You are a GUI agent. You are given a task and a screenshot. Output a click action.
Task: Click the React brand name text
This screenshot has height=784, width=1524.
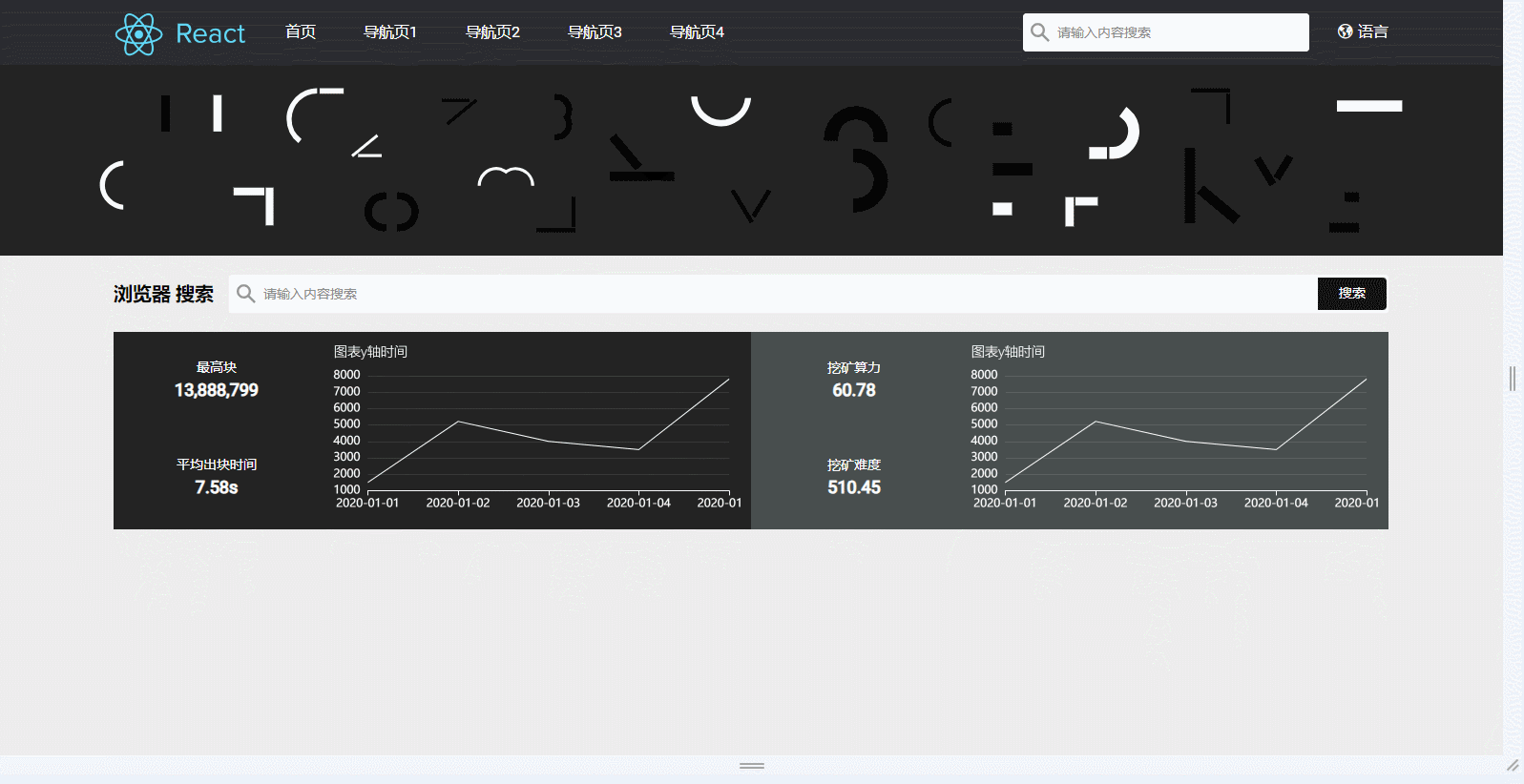coord(211,34)
